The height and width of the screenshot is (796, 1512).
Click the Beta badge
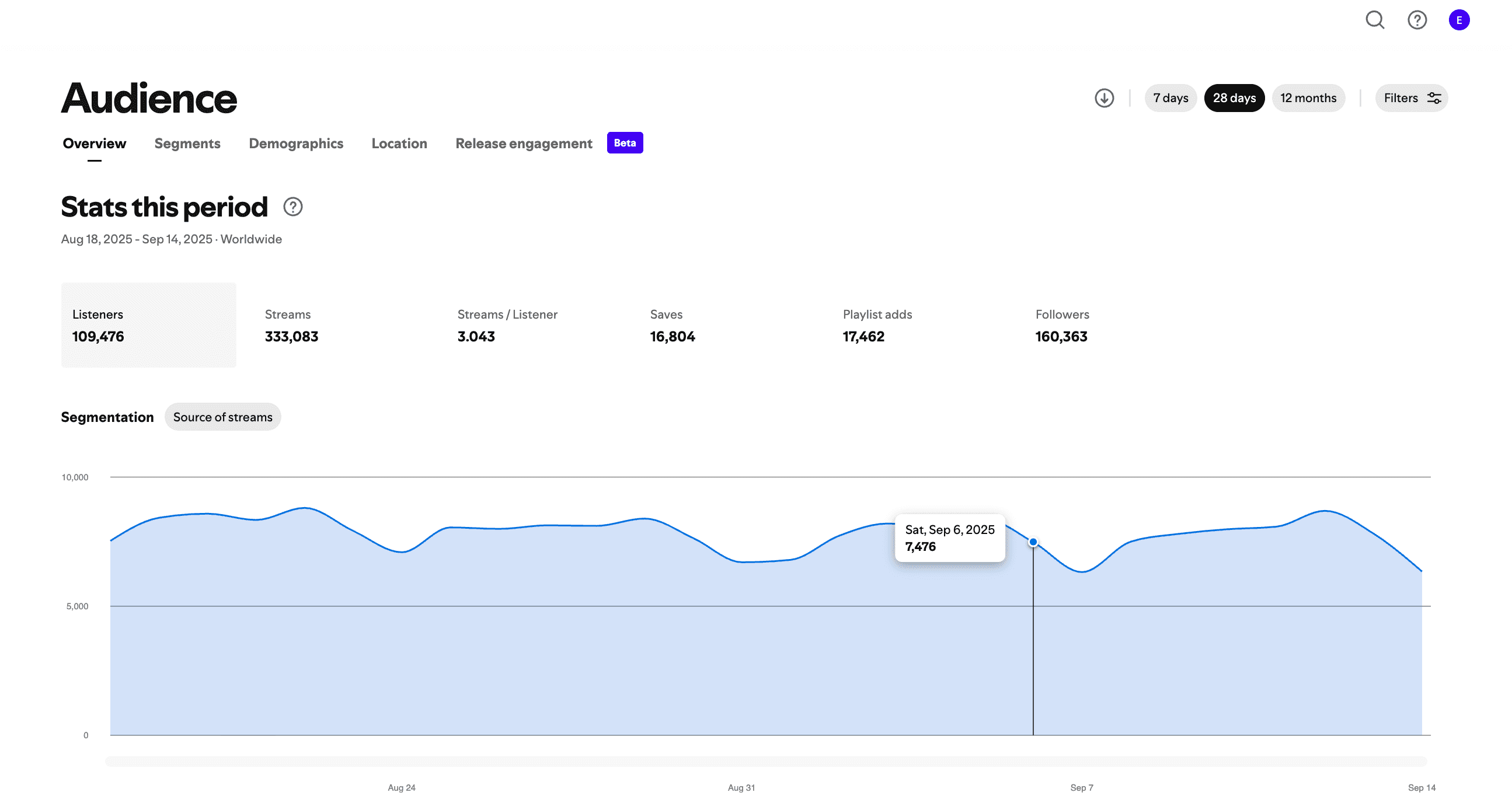tap(625, 143)
